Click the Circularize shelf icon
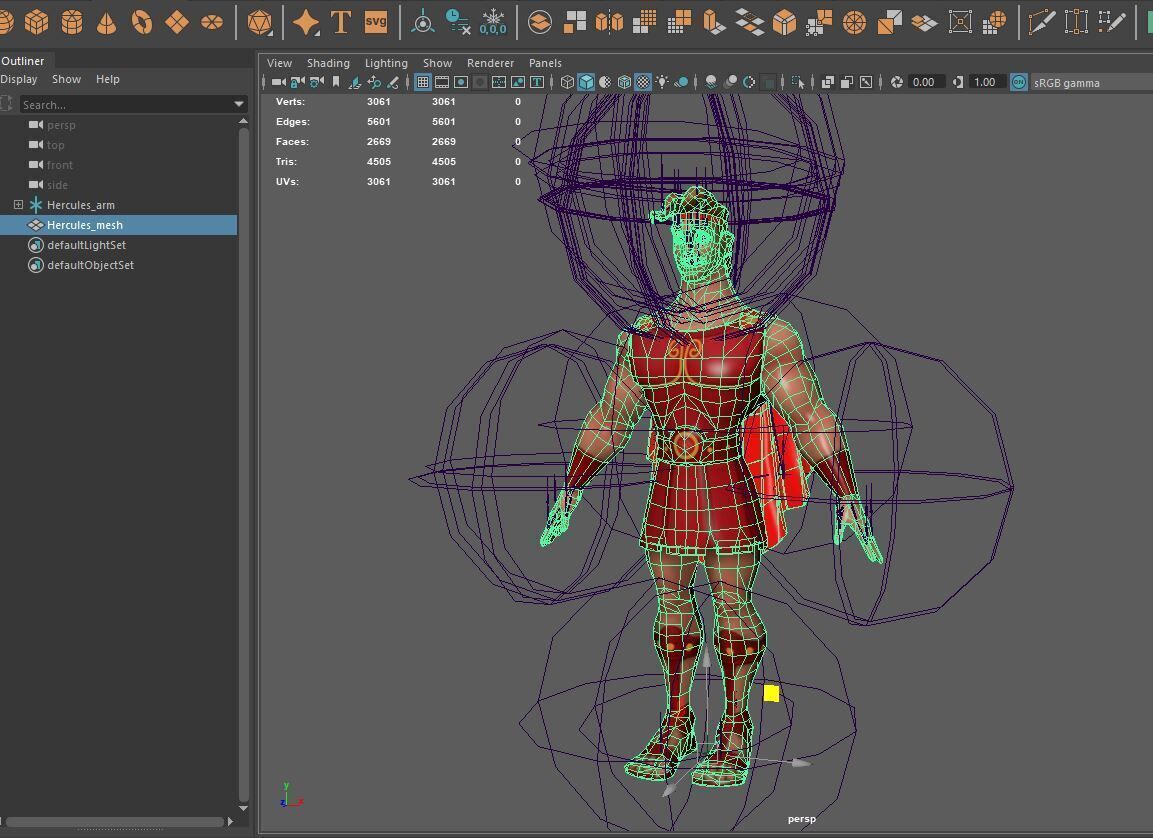Image resolution: width=1153 pixels, height=838 pixels. click(854, 23)
